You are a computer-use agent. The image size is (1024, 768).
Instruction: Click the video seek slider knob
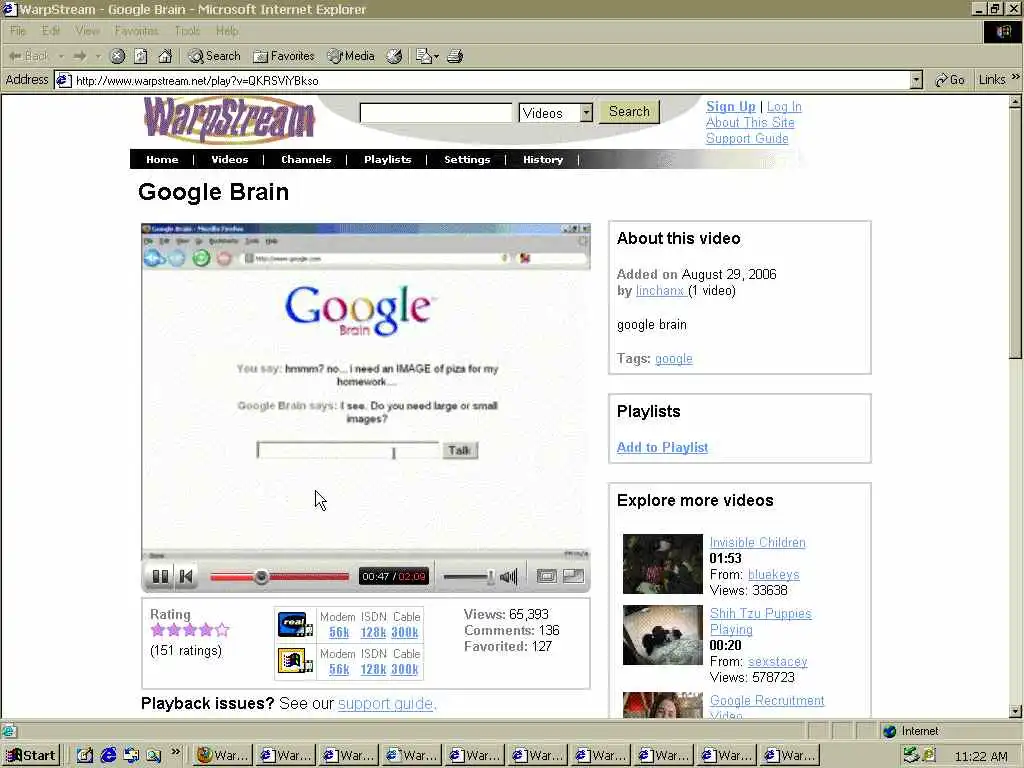coord(261,577)
